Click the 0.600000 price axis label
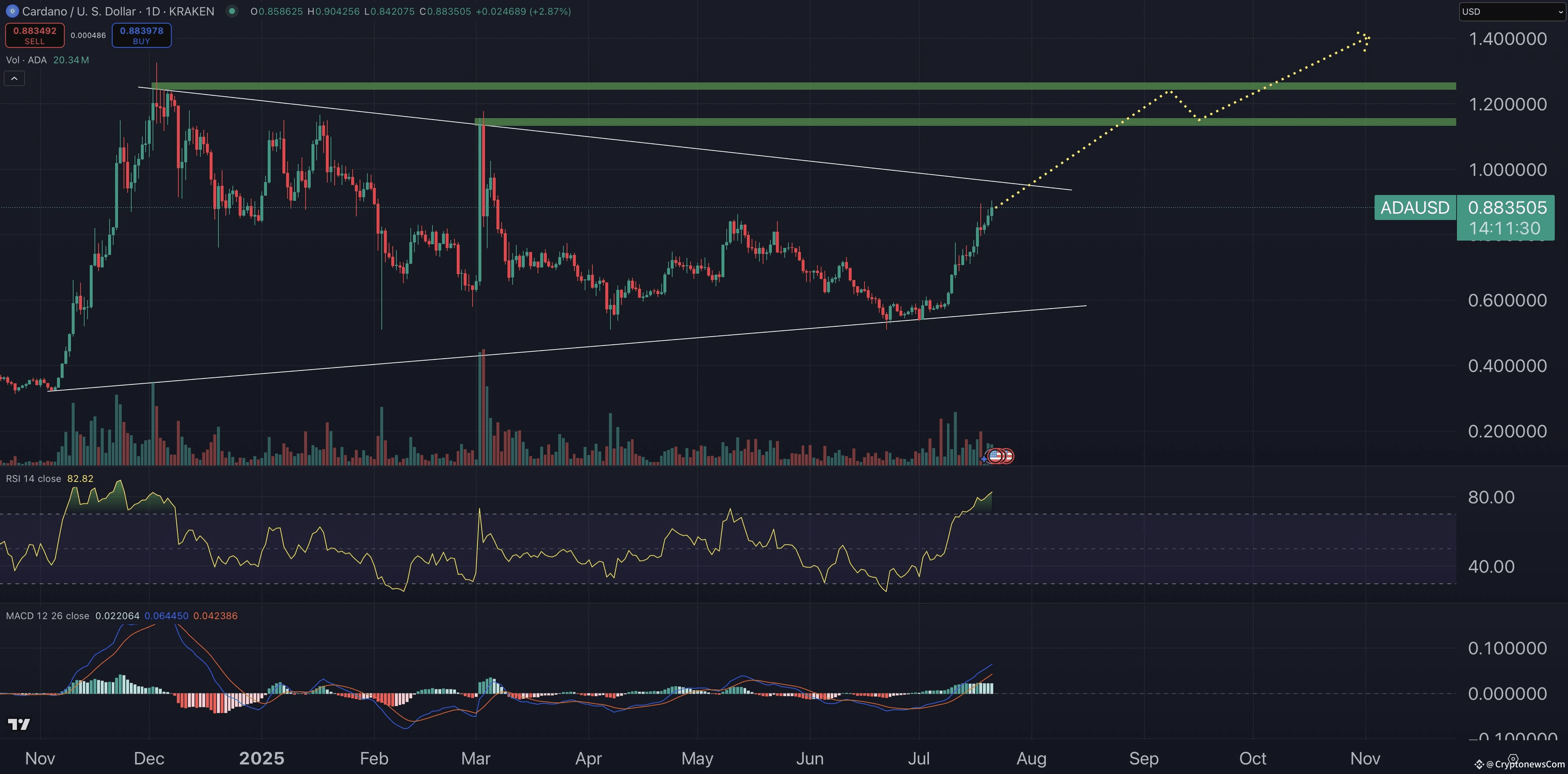Viewport: 1568px width, 774px height. click(x=1507, y=300)
